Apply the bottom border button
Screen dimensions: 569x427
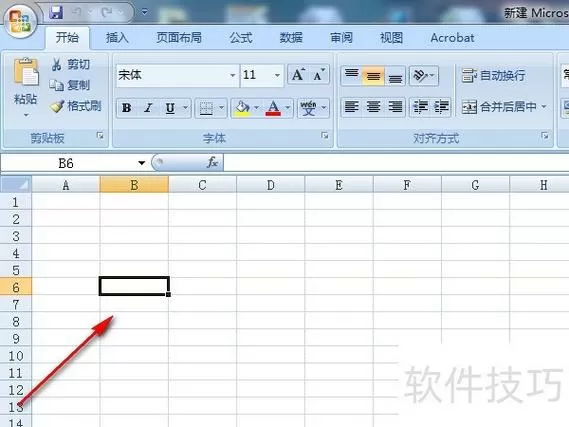[x=206, y=108]
